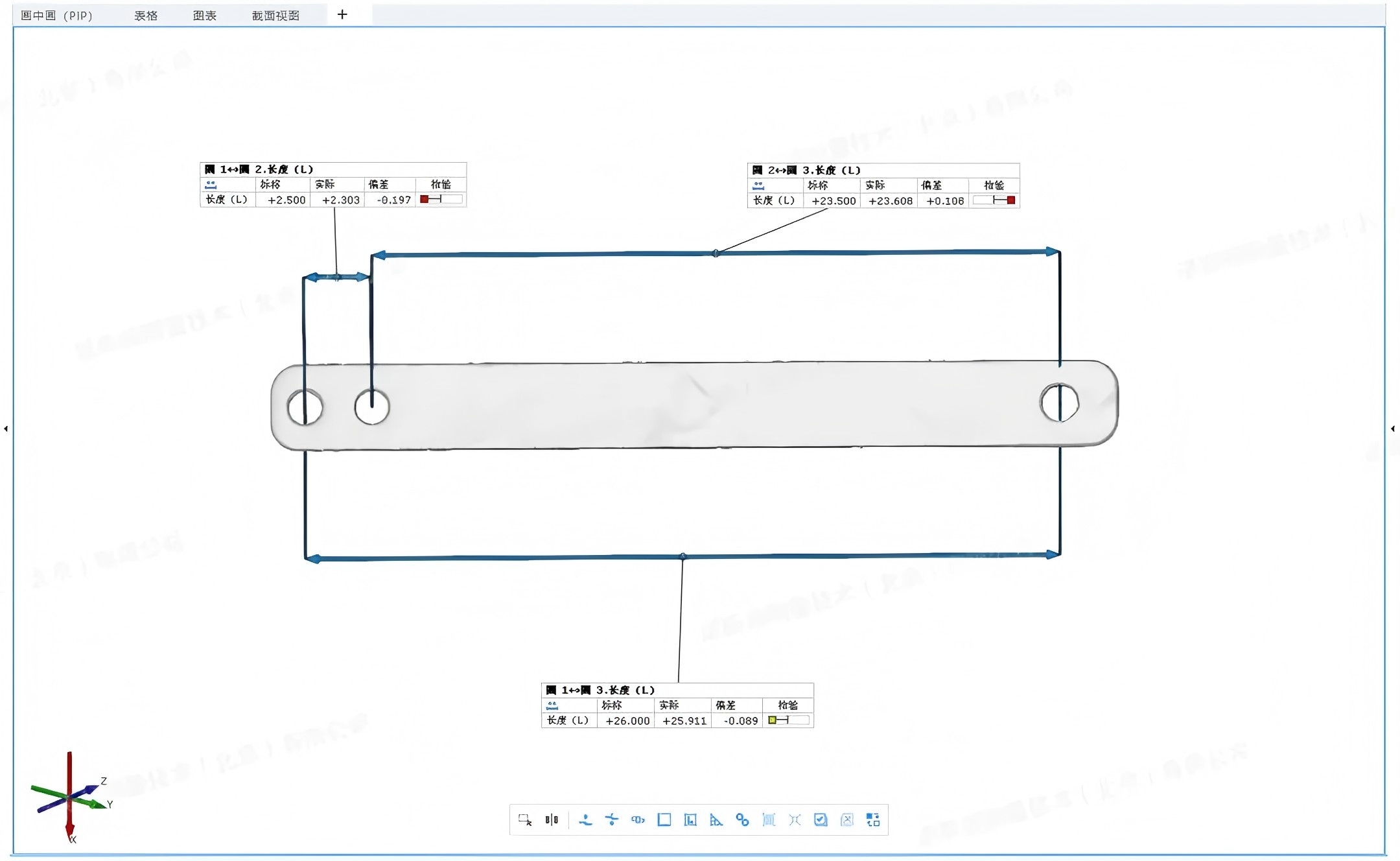Screen dimensions: 1400x861
Task: Open the 图表 tab
Action: point(205,16)
